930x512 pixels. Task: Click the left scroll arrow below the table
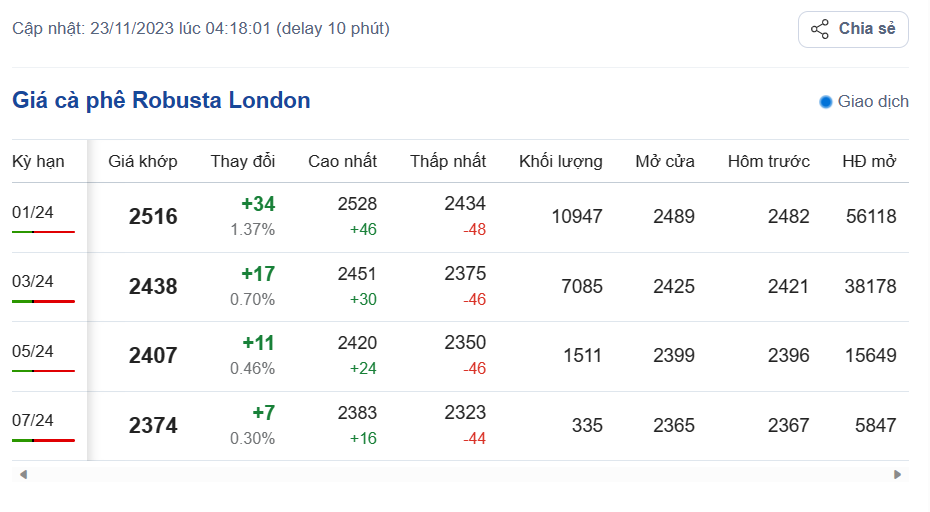(23, 474)
